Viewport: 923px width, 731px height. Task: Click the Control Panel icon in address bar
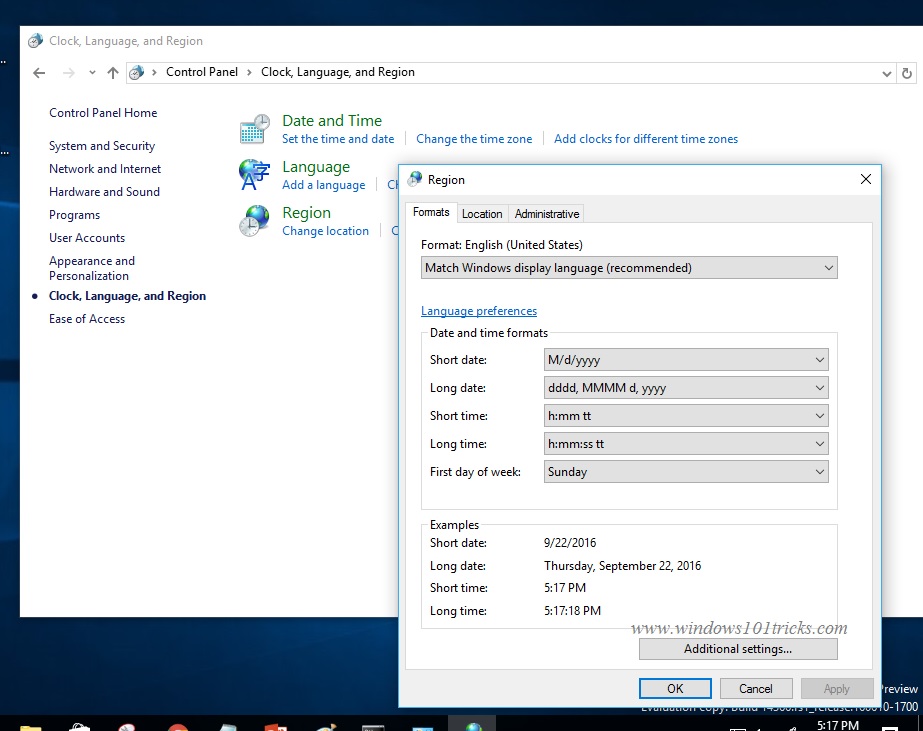click(137, 73)
